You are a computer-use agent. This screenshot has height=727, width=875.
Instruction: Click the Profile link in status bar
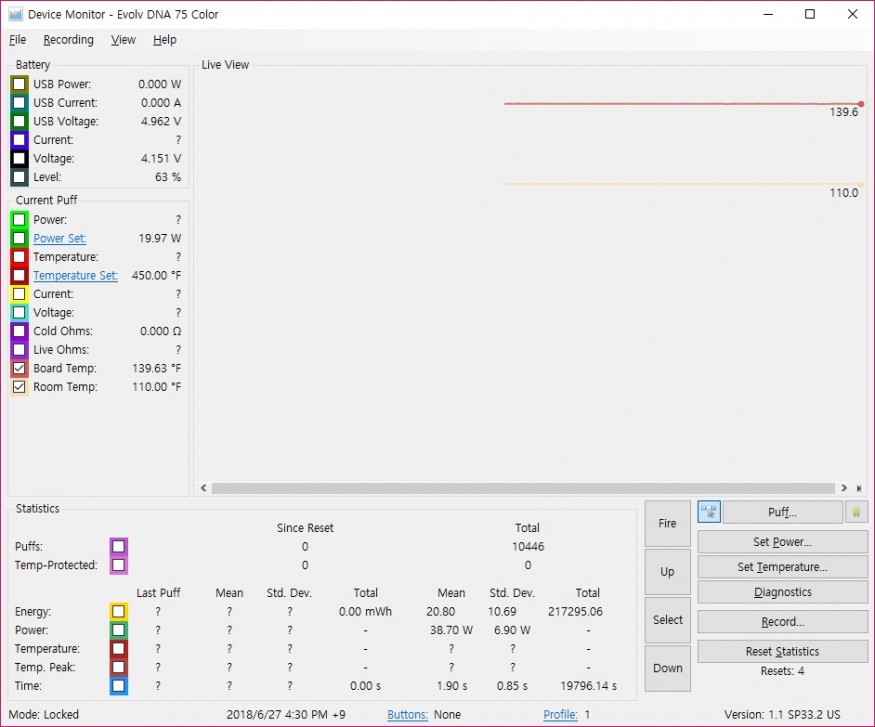(560, 715)
